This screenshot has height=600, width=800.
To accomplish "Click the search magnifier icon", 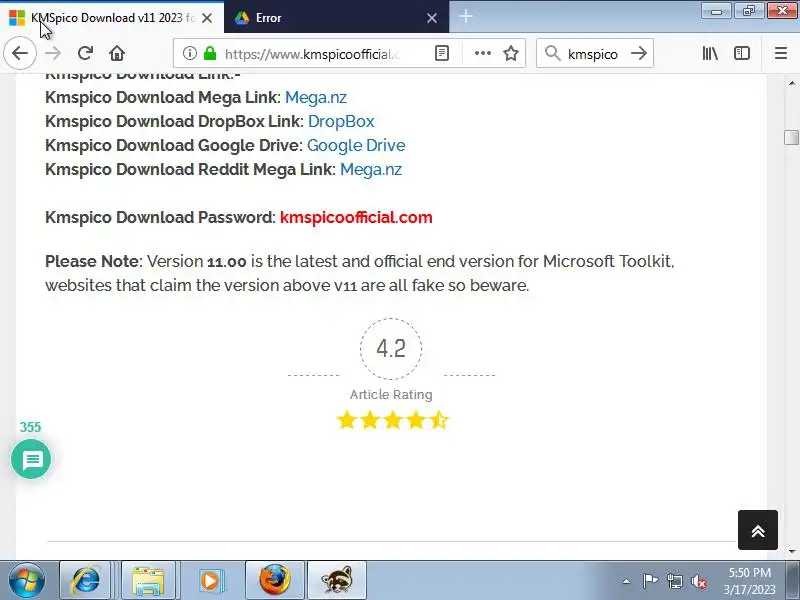I will [x=553, y=53].
